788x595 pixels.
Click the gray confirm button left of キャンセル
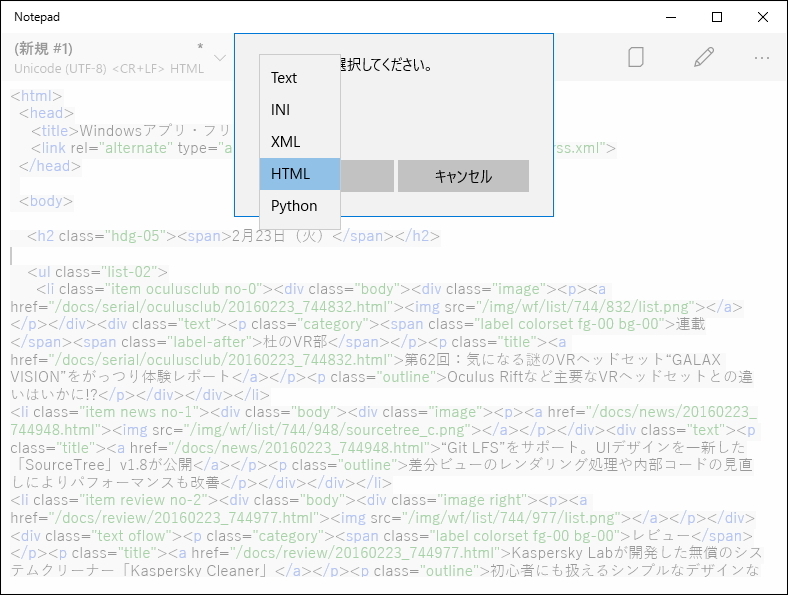click(x=367, y=176)
